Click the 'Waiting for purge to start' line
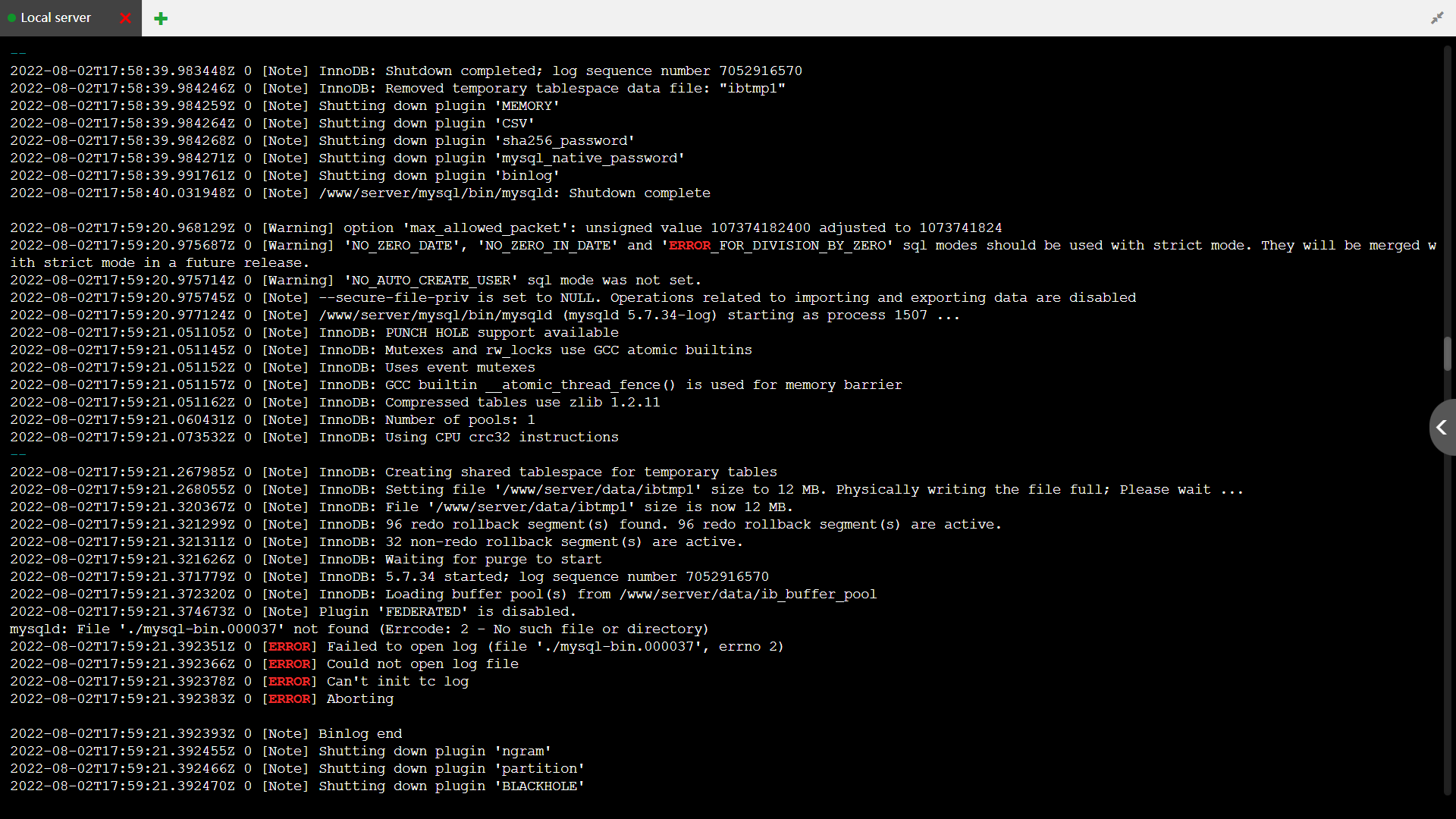Viewport: 1456px width, 819px height. tap(493, 559)
